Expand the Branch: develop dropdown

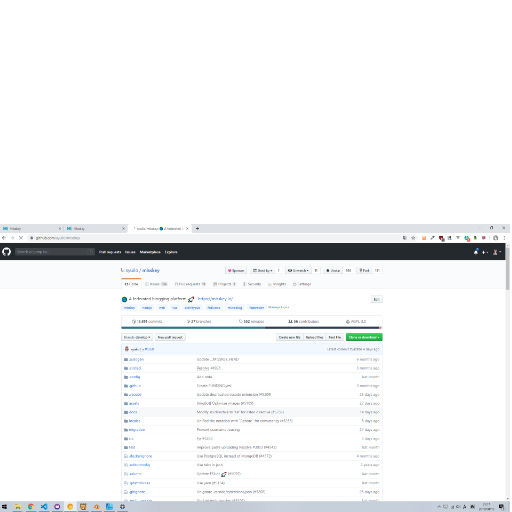[137, 337]
